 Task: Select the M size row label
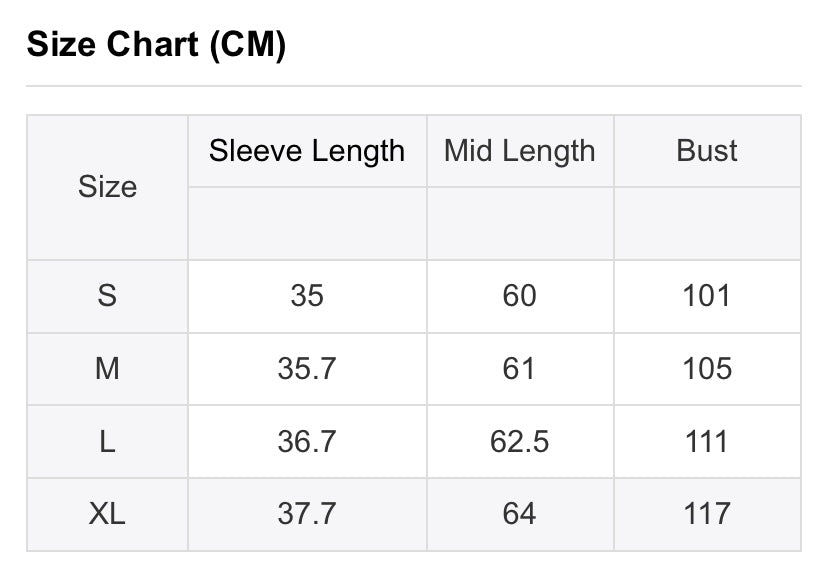click(107, 368)
